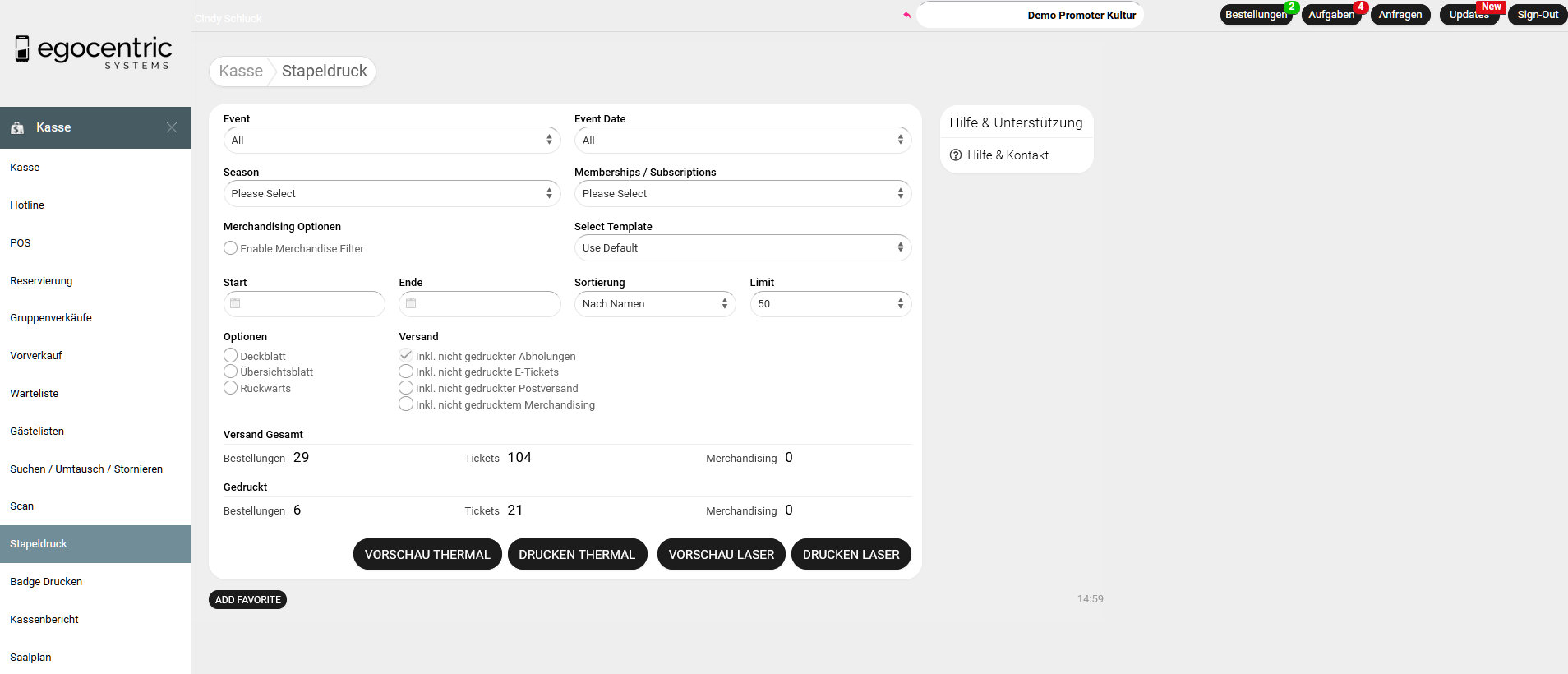Click the calendar icon in Ende field
The image size is (1568, 674).
click(411, 303)
